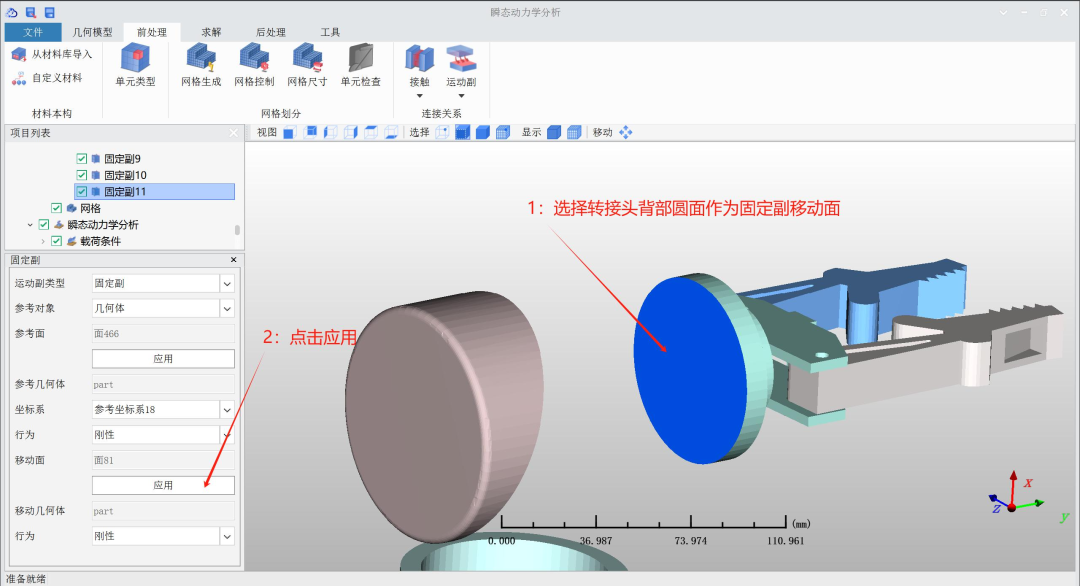Open the 行为 dropdown below 坐标系
This screenshot has width=1080, height=586.
[227, 435]
